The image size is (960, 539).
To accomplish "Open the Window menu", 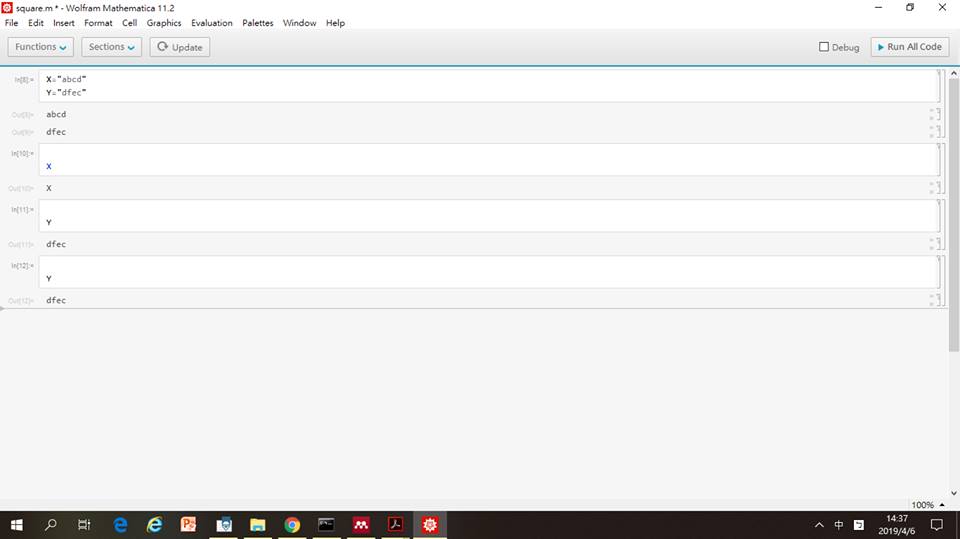I will pos(299,23).
